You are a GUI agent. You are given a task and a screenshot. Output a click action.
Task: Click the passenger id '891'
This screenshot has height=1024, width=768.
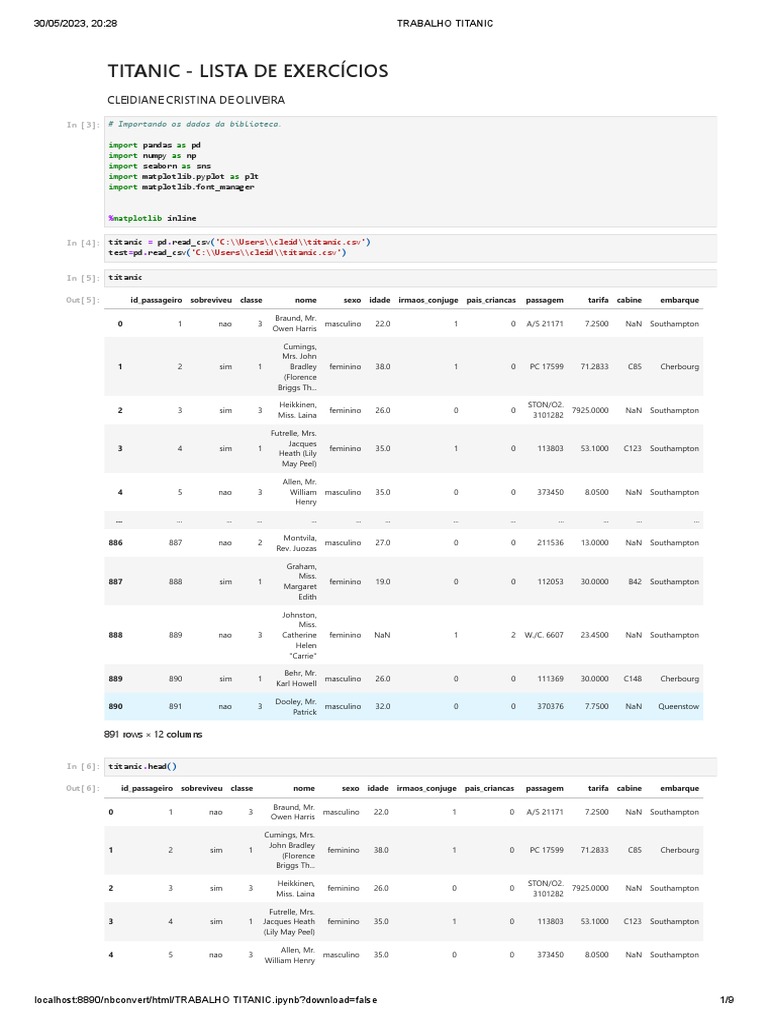(x=176, y=707)
